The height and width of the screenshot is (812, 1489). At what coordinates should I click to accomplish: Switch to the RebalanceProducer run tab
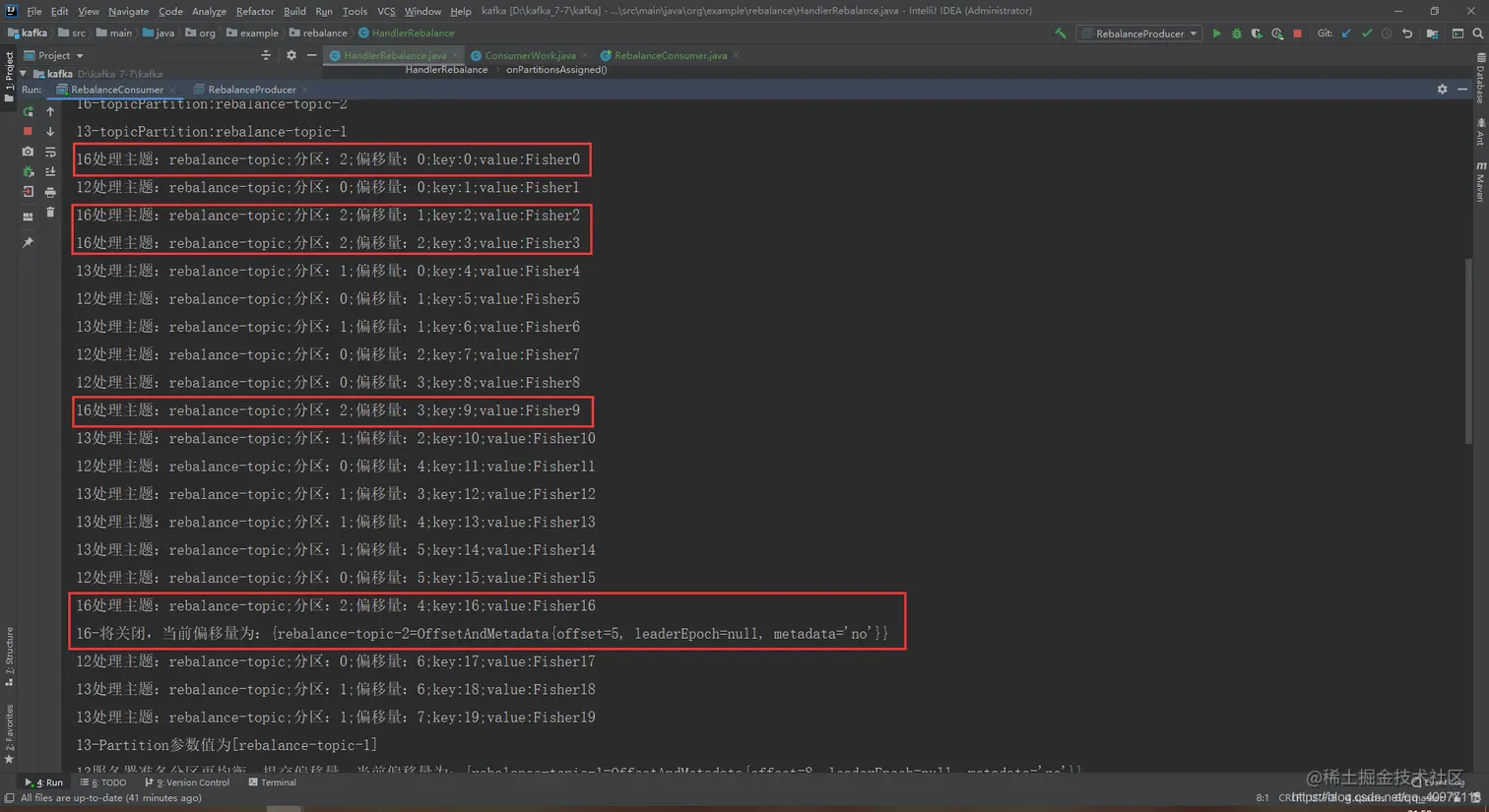click(x=251, y=90)
